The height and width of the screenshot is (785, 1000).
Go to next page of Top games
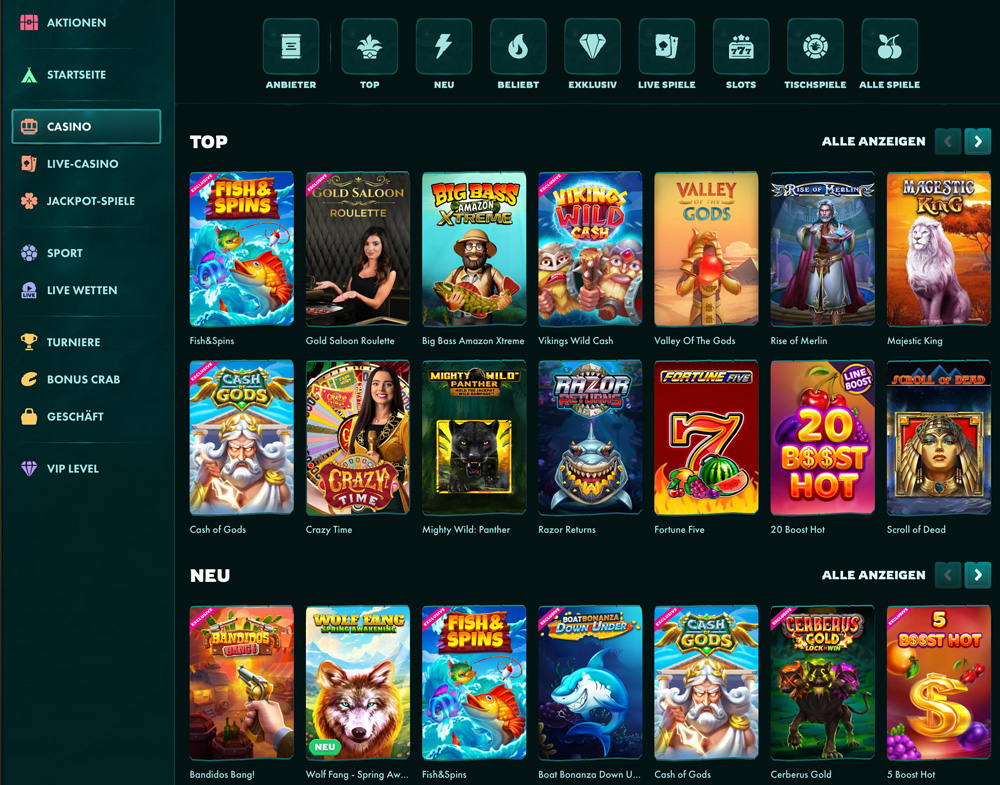[978, 142]
